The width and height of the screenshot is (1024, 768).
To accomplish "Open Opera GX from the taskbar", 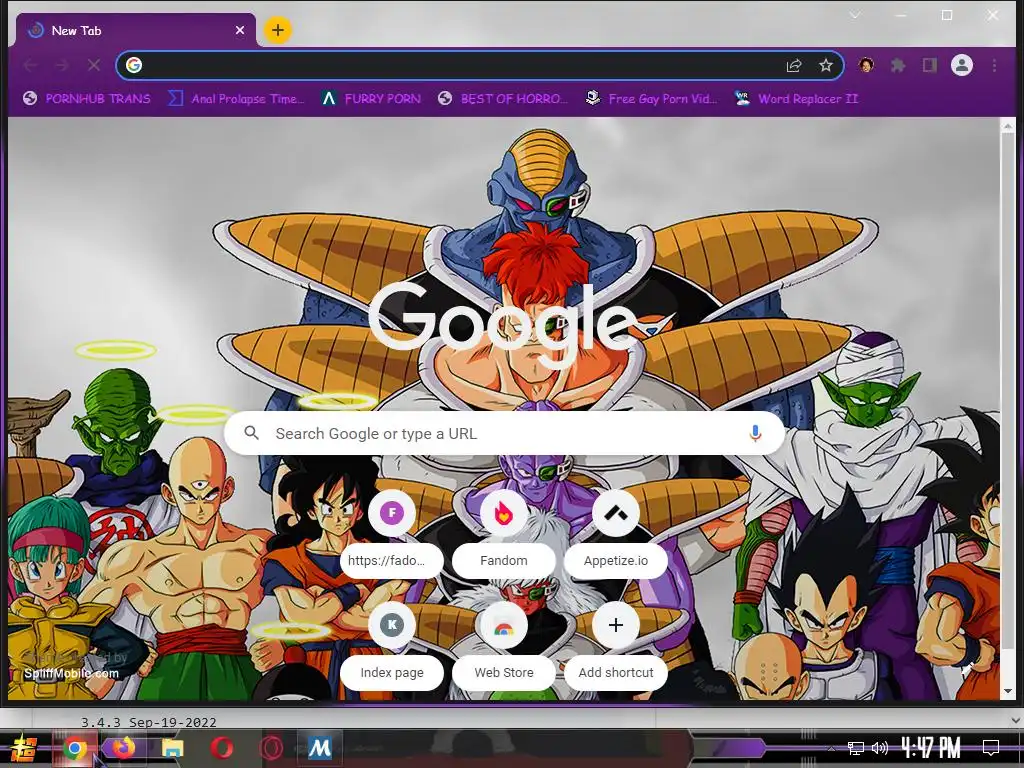I will [271, 748].
